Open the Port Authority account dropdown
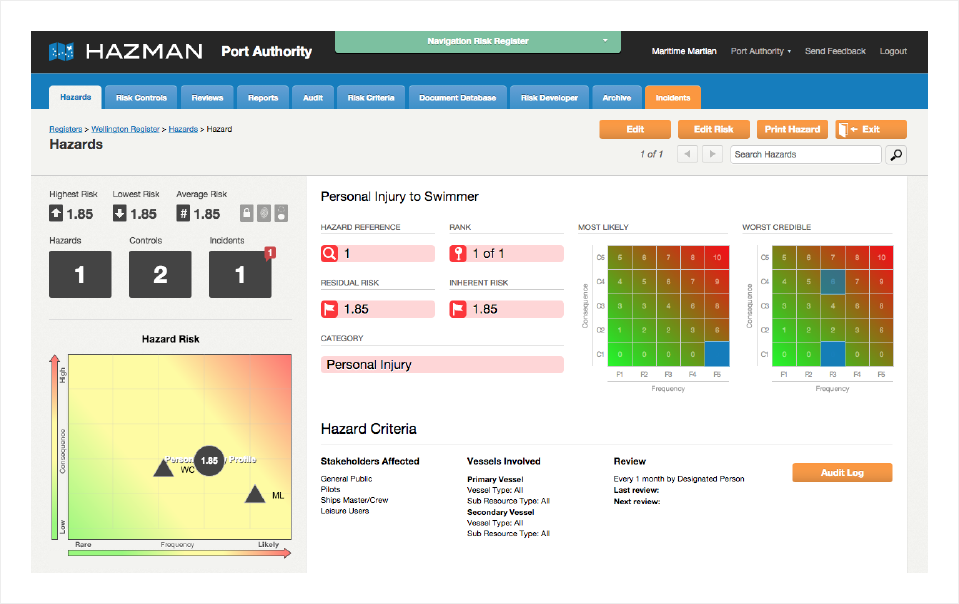The height and width of the screenshot is (604, 959). point(760,51)
